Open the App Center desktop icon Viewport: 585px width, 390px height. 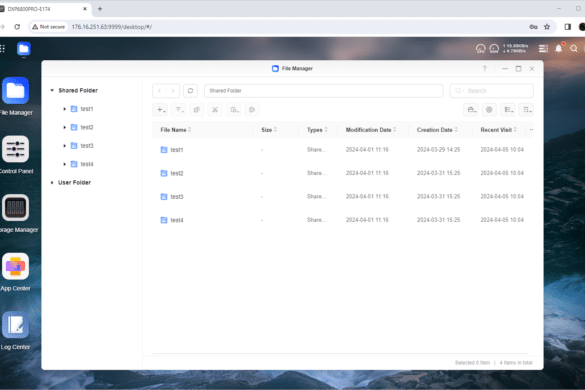pyautogui.click(x=15, y=266)
